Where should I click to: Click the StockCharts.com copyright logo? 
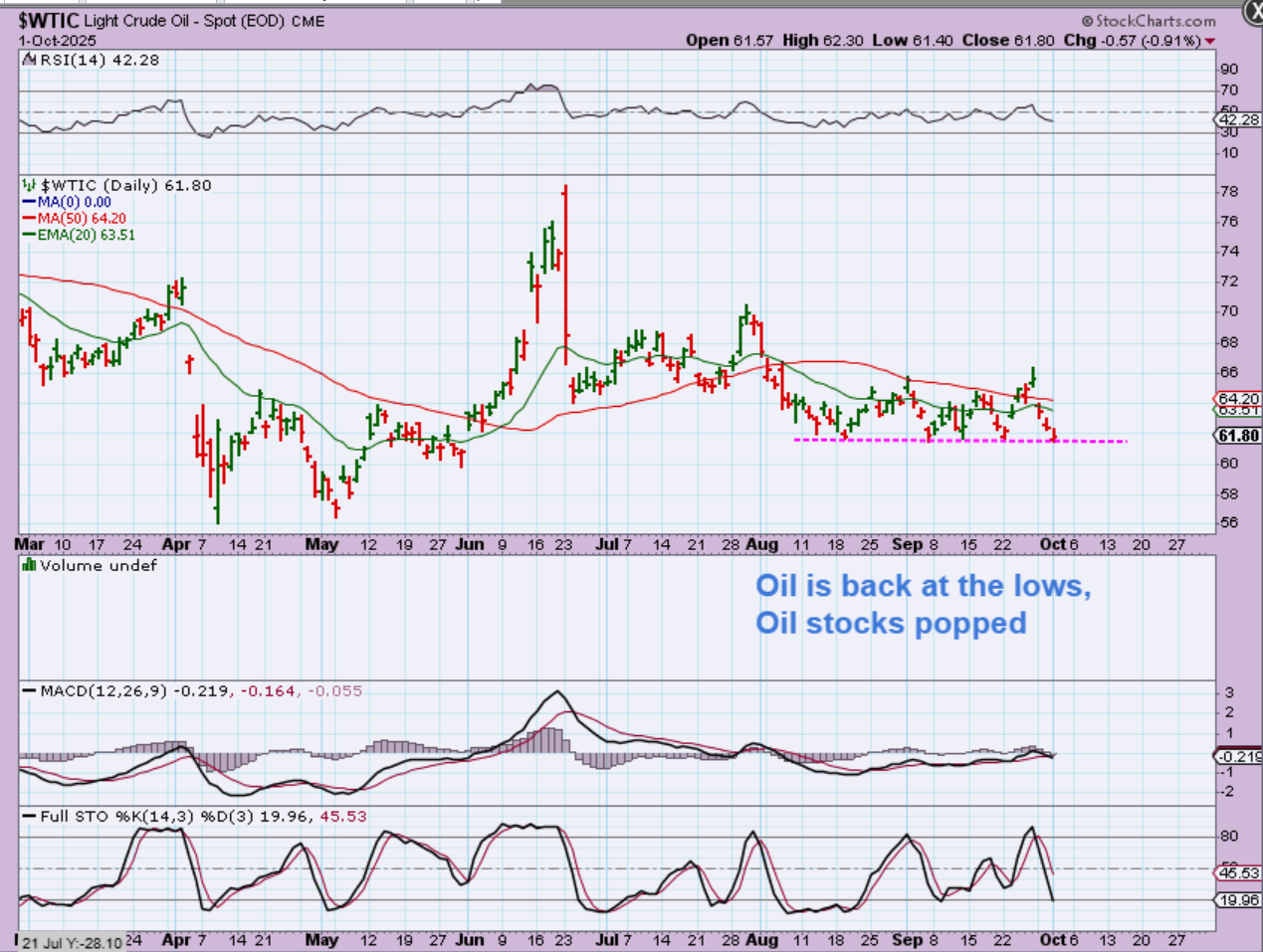coord(1149,21)
